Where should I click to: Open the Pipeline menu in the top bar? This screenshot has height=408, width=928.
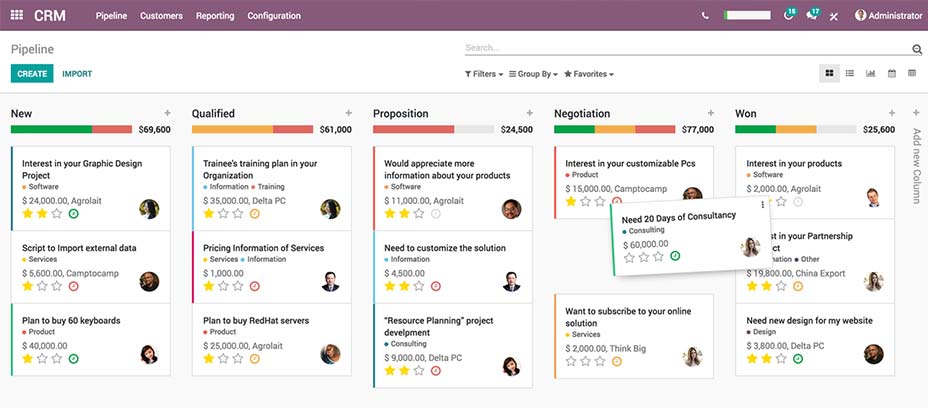click(111, 16)
